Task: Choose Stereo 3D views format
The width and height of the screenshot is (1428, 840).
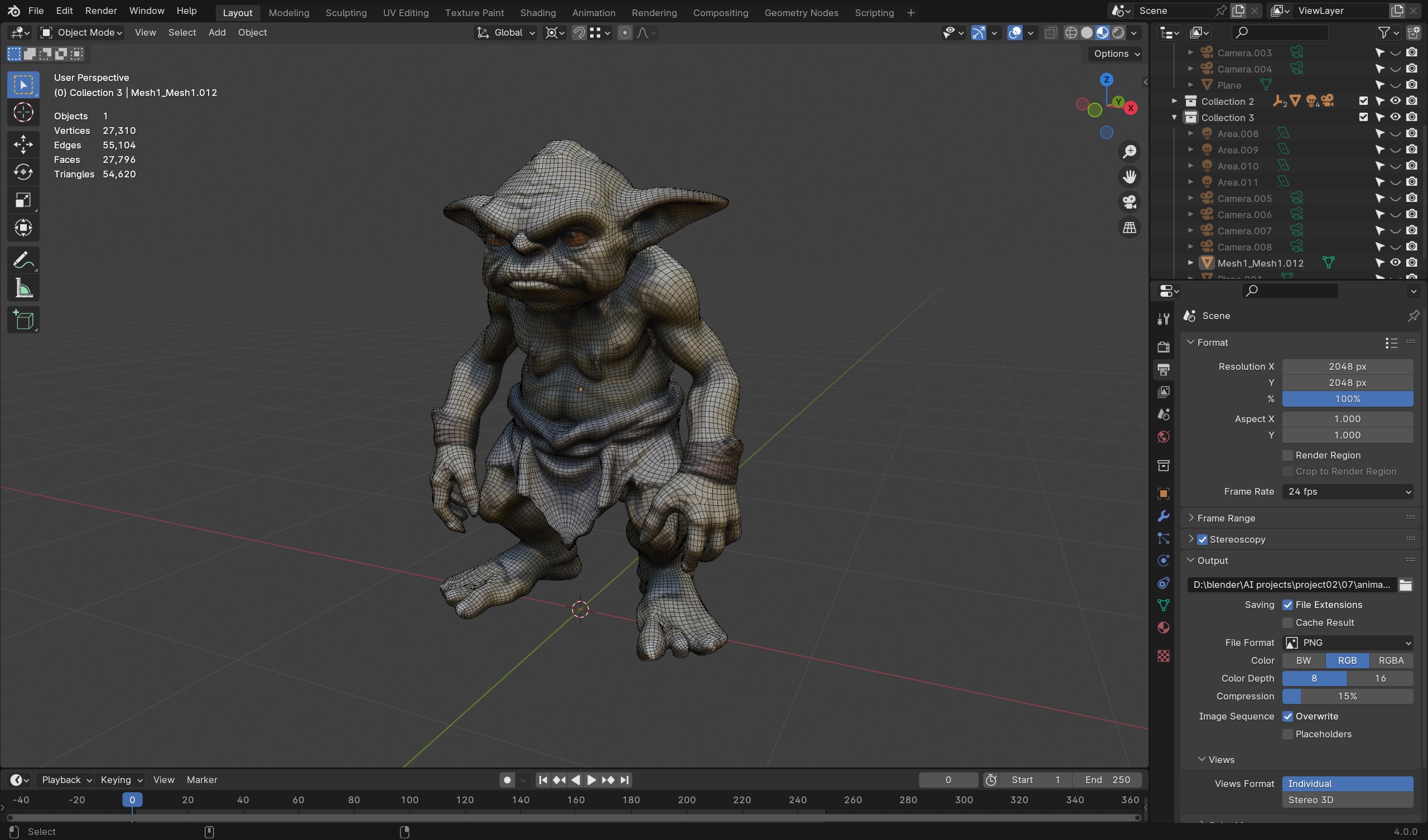Action: [1348, 800]
